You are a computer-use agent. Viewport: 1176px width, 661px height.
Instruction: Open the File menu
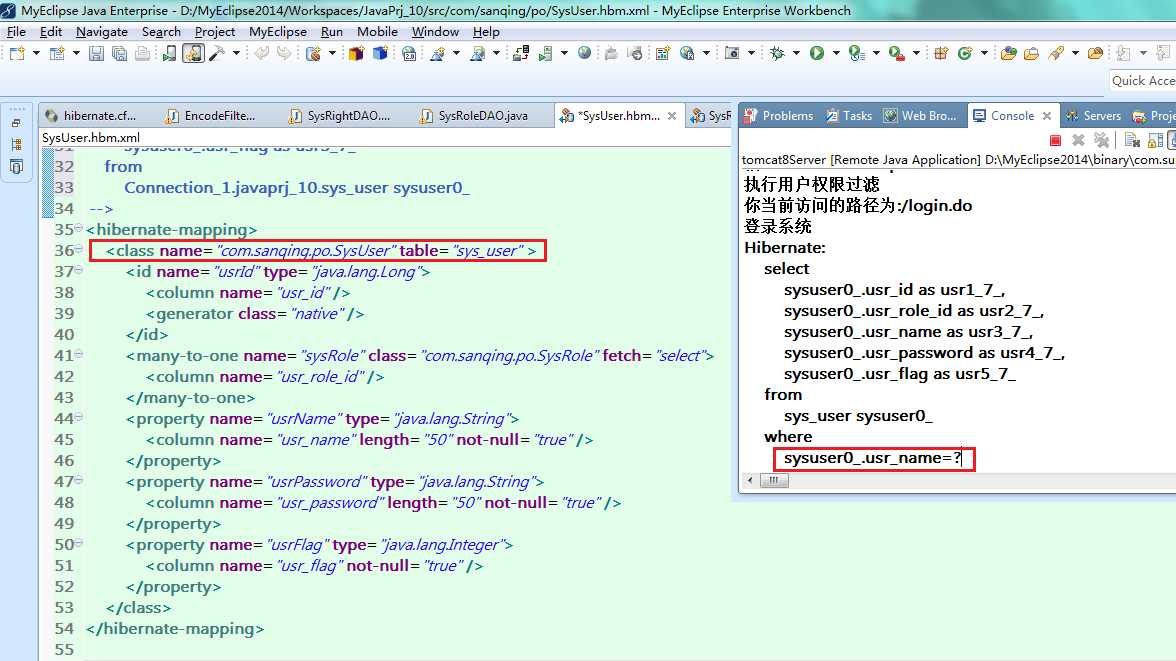tap(16, 32)
